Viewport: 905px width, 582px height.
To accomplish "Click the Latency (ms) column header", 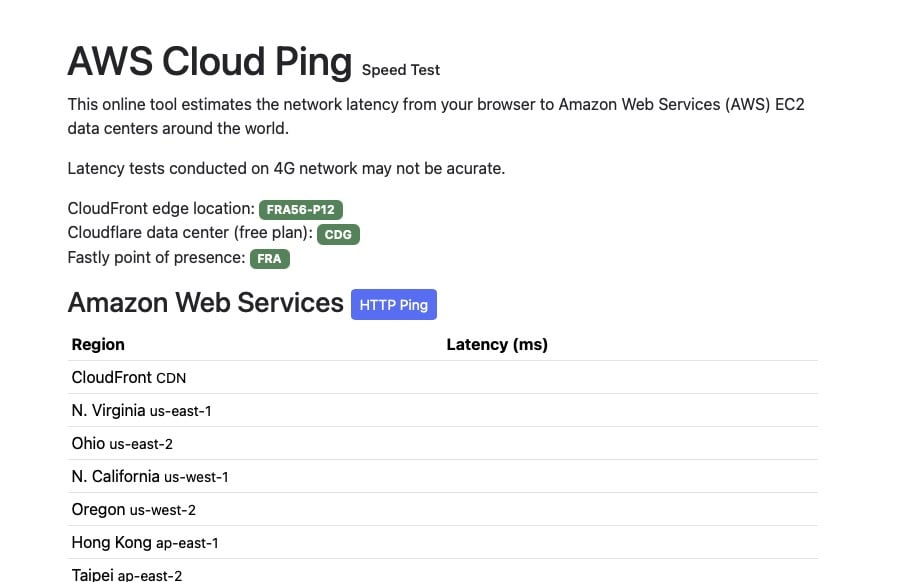I will point(497,345).
